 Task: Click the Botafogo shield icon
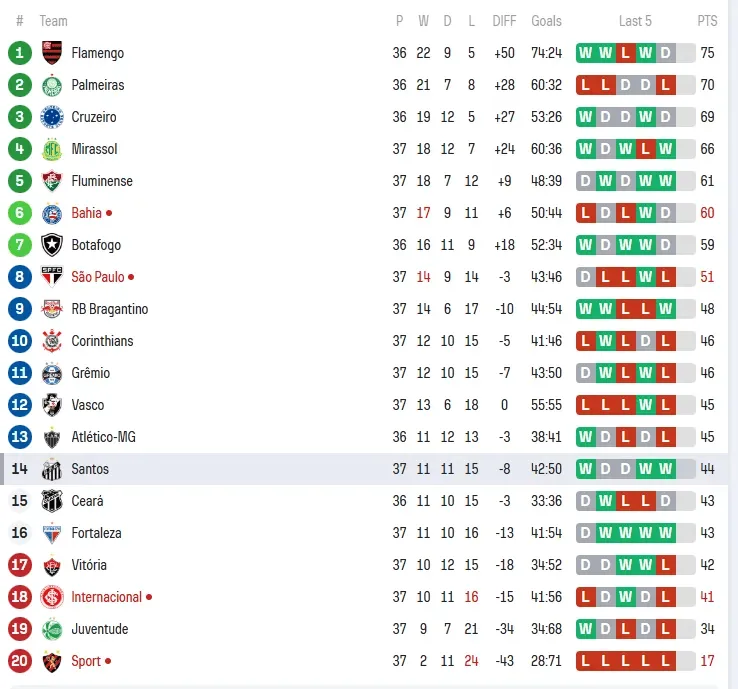click(x=52, y=245)
